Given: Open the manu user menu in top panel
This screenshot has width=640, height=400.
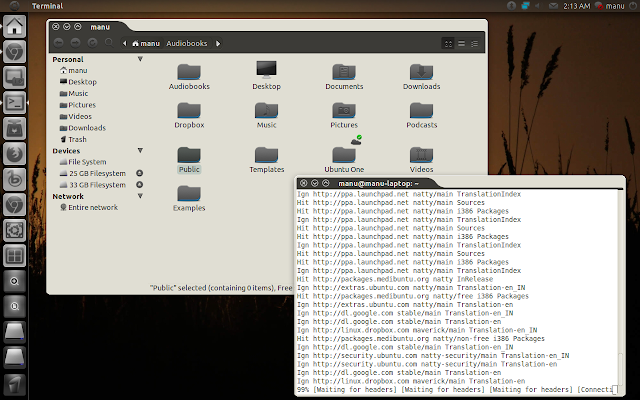Looking at the screenshot, I should tap(610, 6).
